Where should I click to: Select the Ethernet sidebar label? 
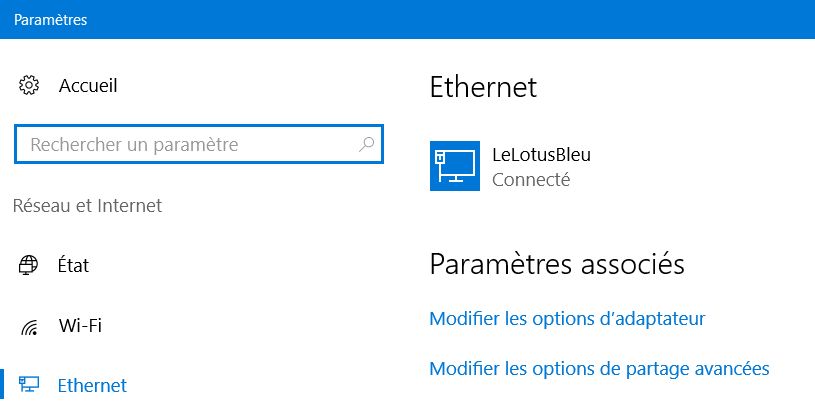[93, 385]
